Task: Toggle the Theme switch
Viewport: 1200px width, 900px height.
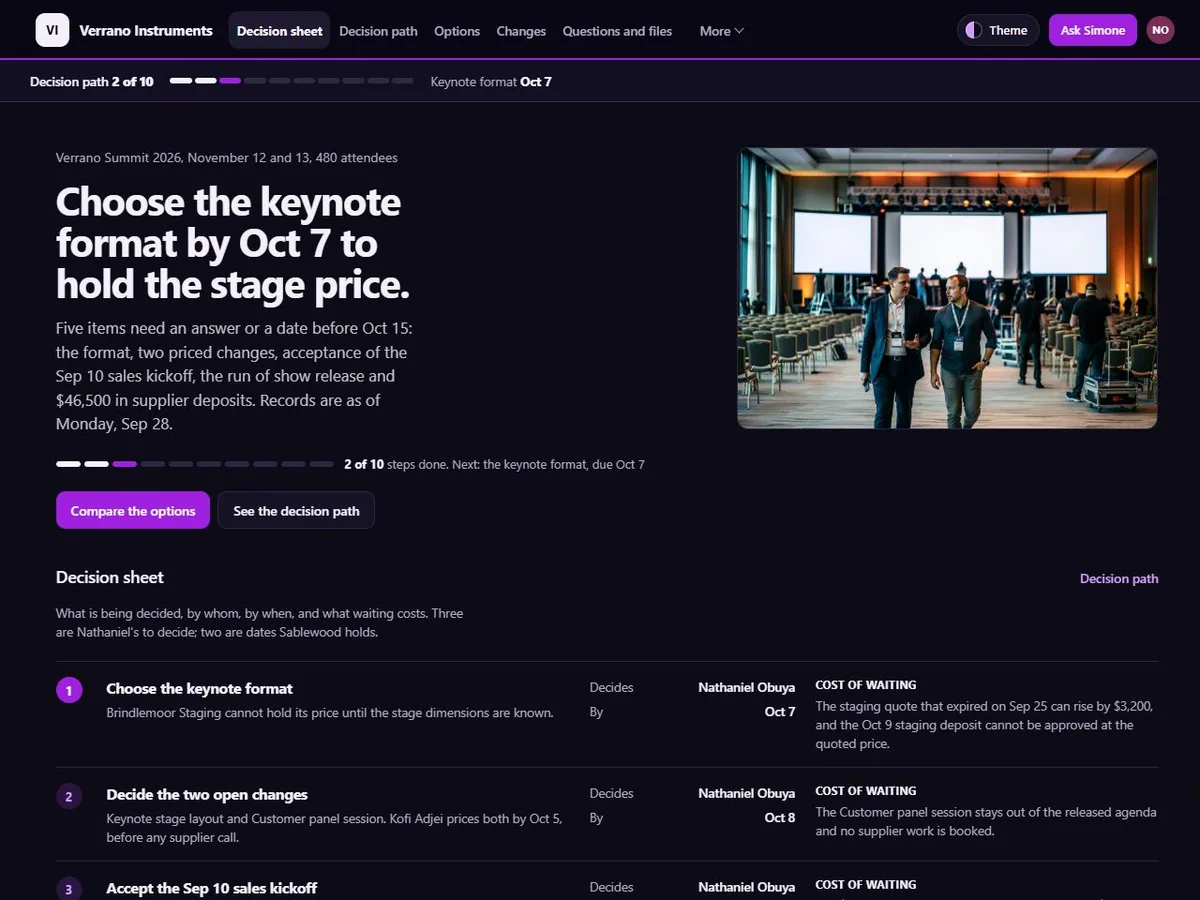Action: click(x=998, y=30)
